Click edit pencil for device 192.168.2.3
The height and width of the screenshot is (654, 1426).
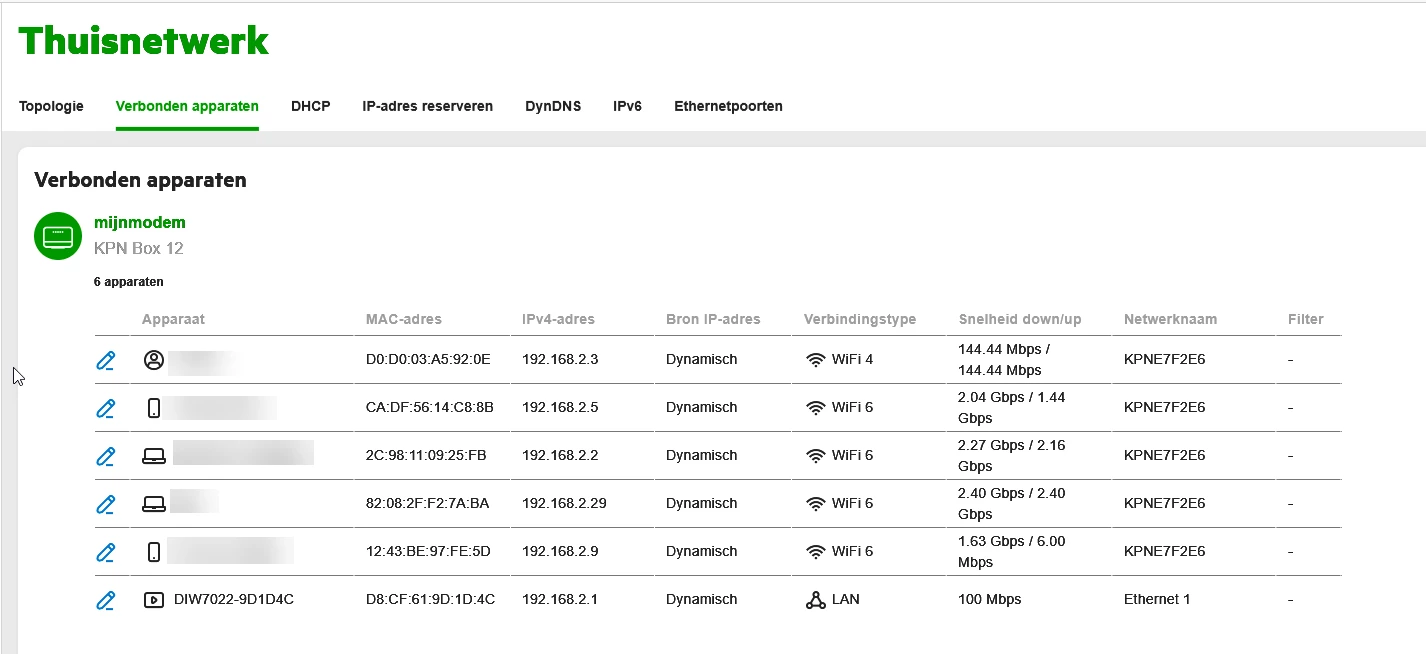pyautogui.click(x=106, y=360)
